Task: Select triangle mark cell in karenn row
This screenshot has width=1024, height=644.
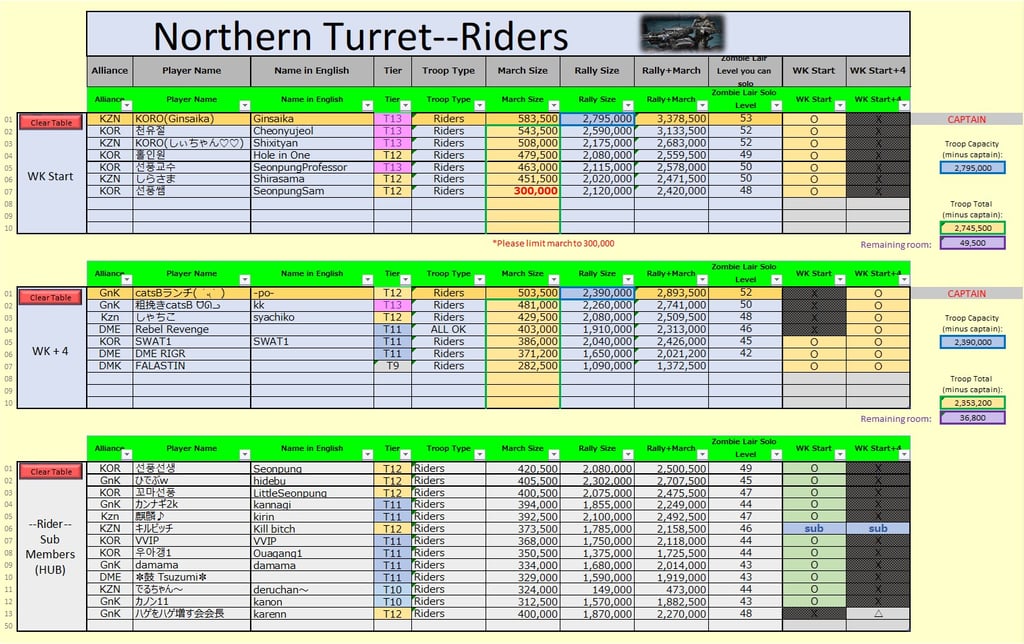Action: click(x=878, y=613)
